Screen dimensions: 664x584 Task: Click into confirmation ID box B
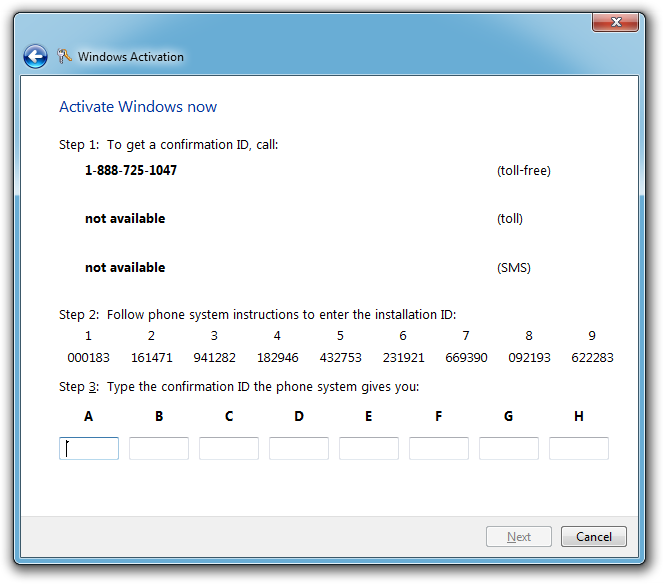[x=159, y=449]
